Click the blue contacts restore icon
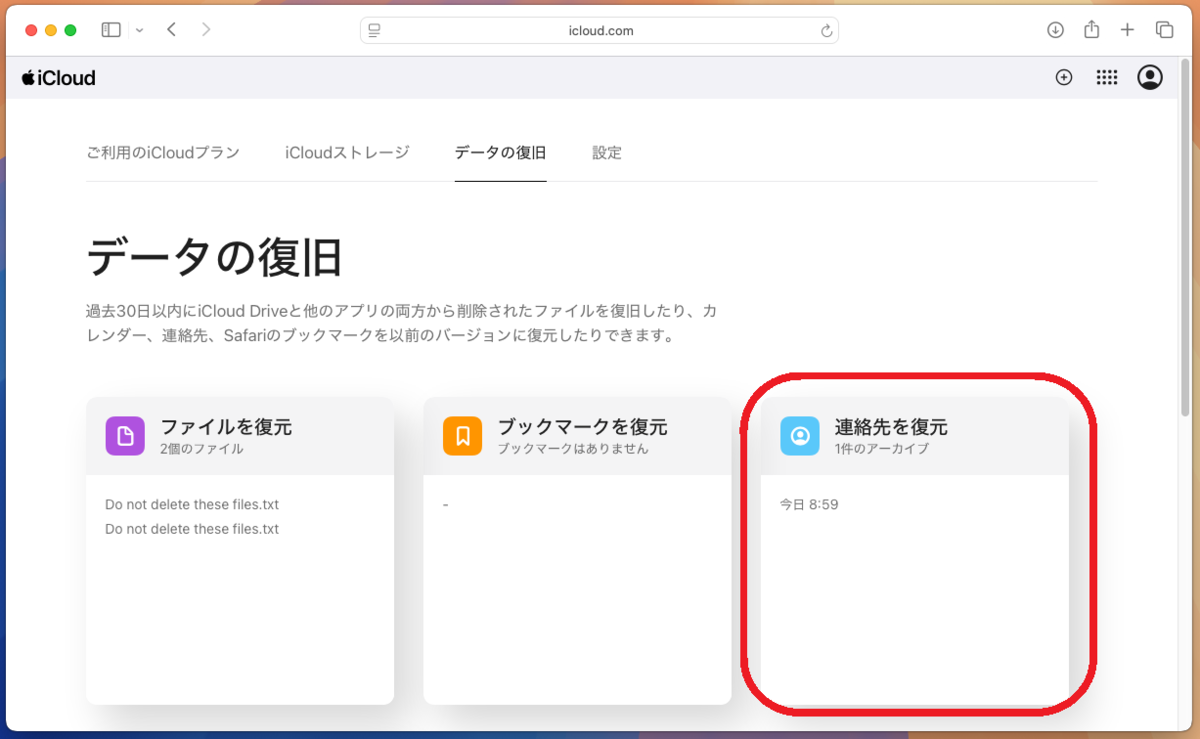1200x739 pixels. pos(800,436)
